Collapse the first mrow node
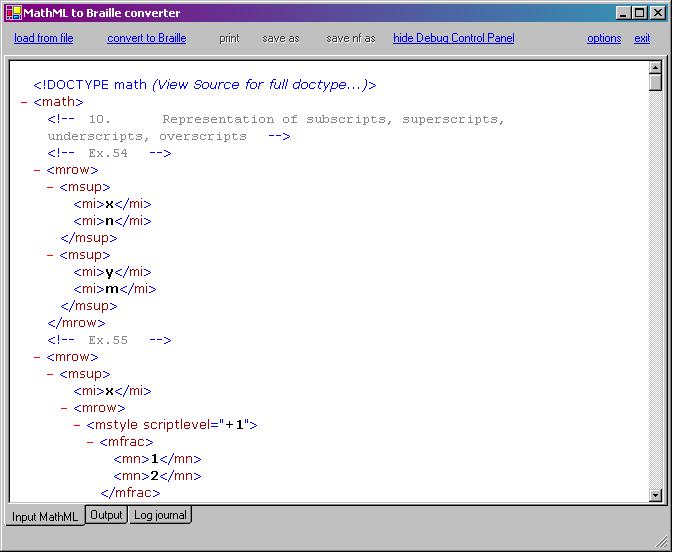Image resolution: width=673 pixels, height=552 pixels. [x=37, y=170]
